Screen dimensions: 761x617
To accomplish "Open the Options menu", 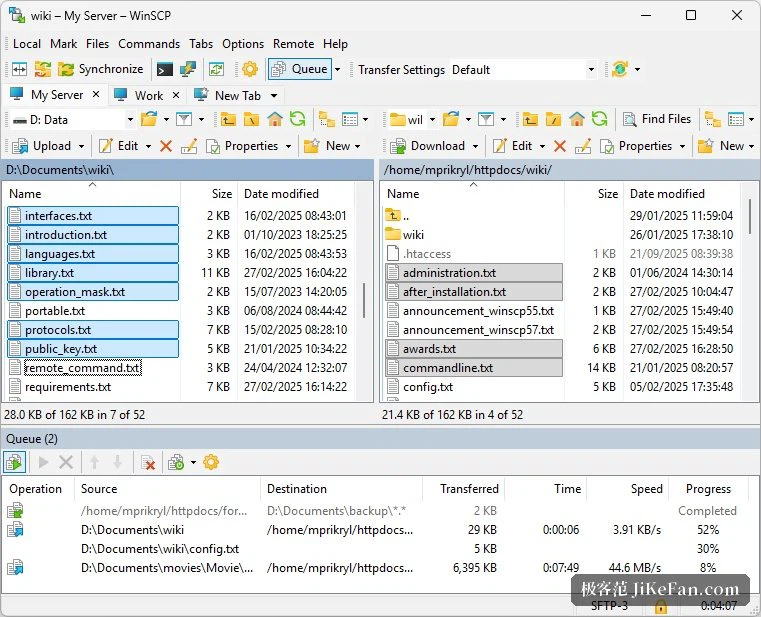I will [x=243, y=44].
